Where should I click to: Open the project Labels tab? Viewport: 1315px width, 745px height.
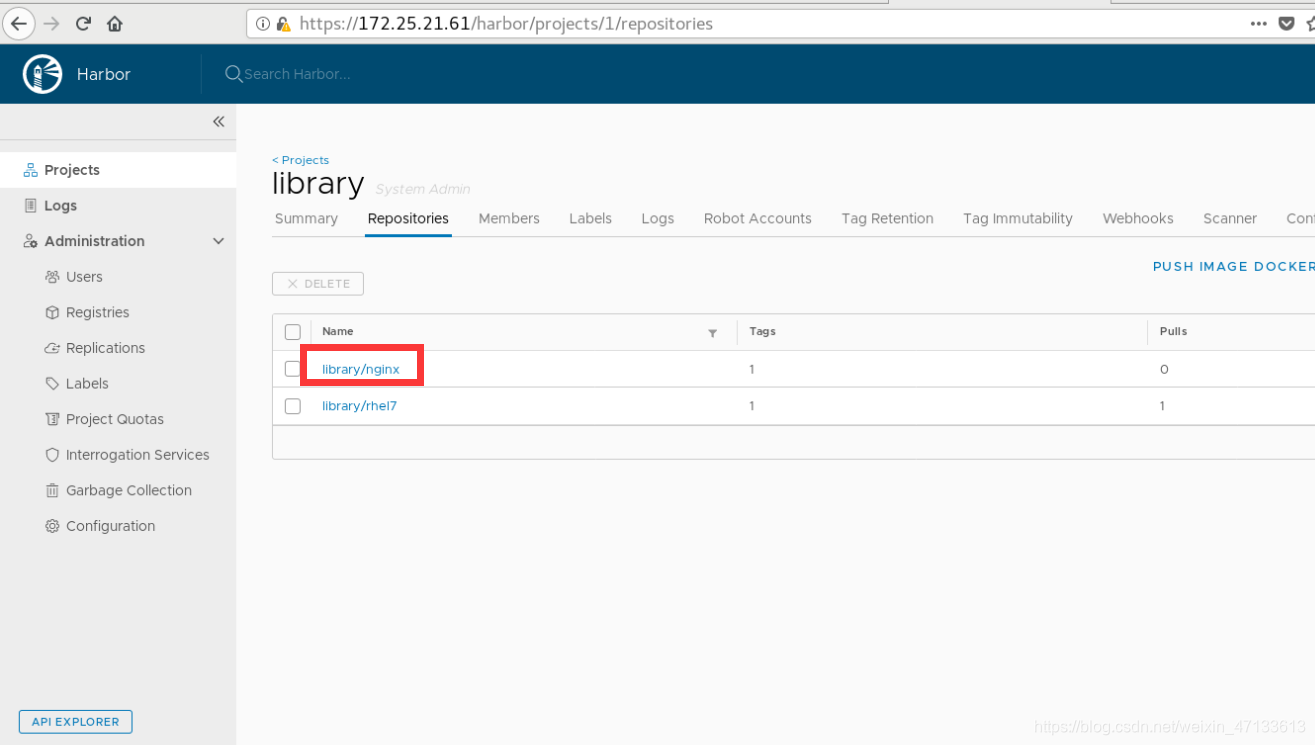click(590, 218)
